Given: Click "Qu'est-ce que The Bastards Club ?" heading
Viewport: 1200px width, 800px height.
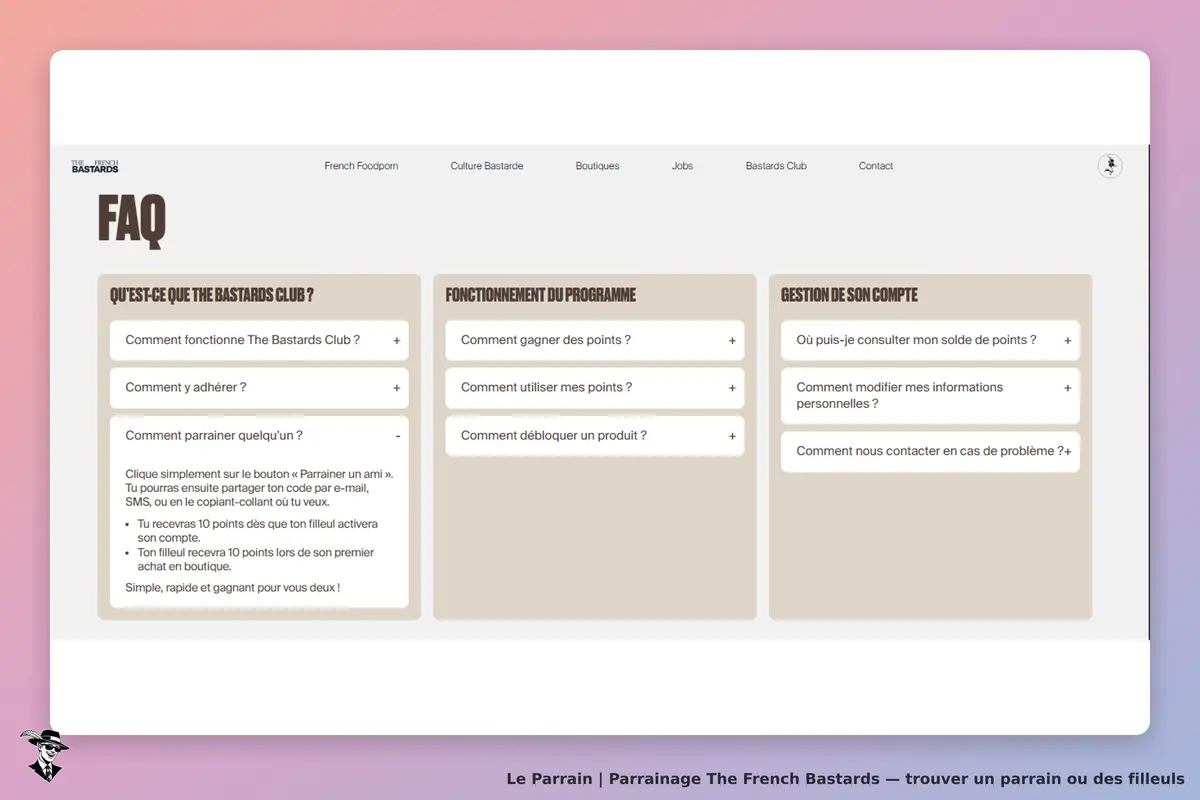Looking at the screenshot, I should [x=212, y=295].
